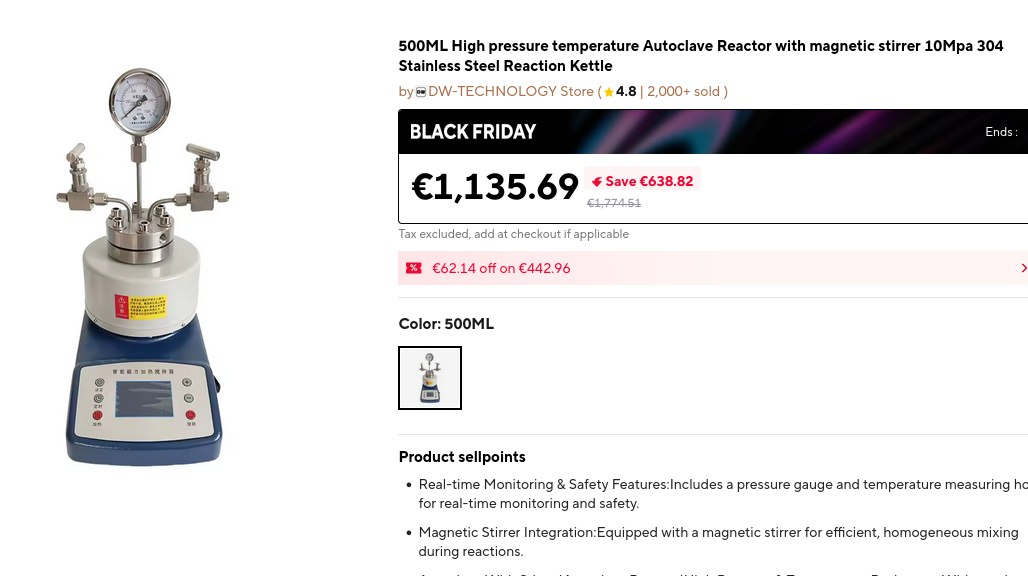1028x576 pixels.
Task: Click the 'Tax excluded' checkout note
Action: (x=513, y=234)
